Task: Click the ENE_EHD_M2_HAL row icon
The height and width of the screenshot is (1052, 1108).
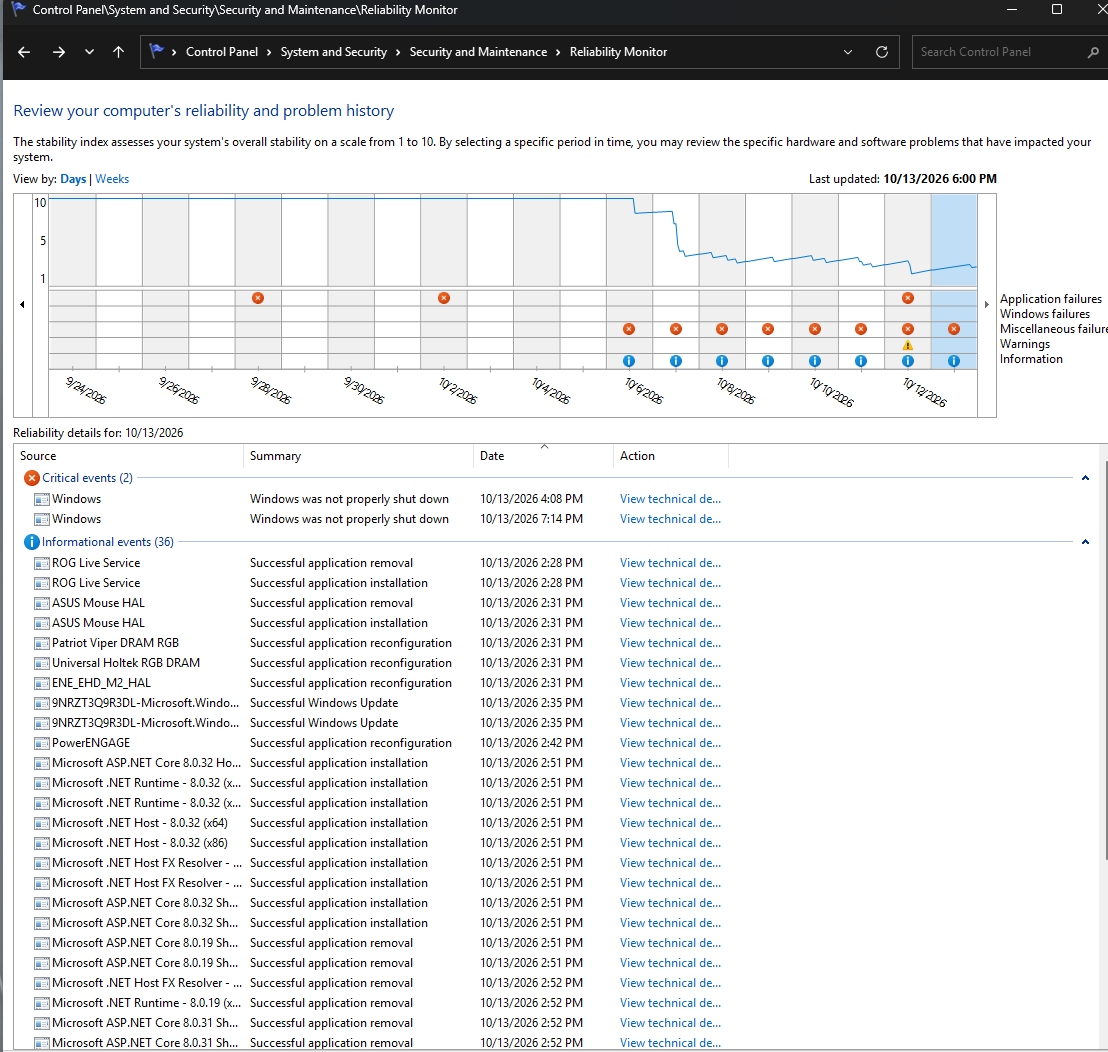Action: pos(42,683)
